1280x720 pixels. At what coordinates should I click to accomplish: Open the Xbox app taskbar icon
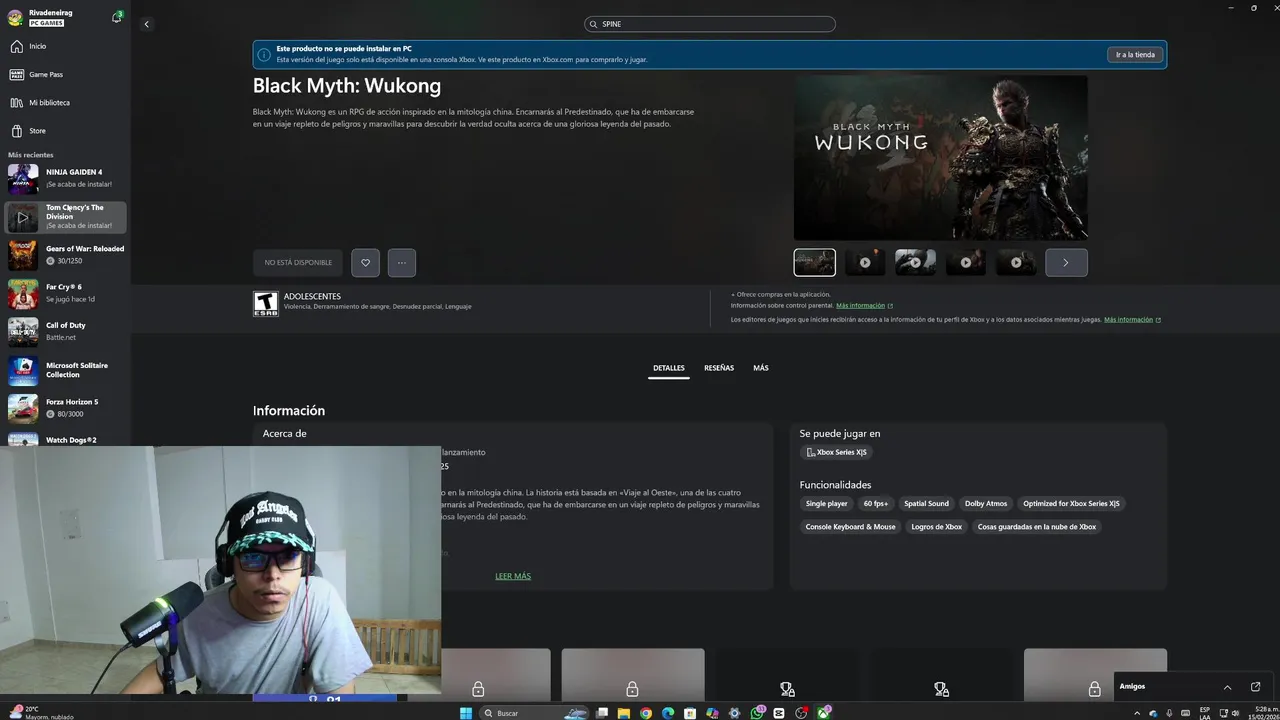pos(823,713)
